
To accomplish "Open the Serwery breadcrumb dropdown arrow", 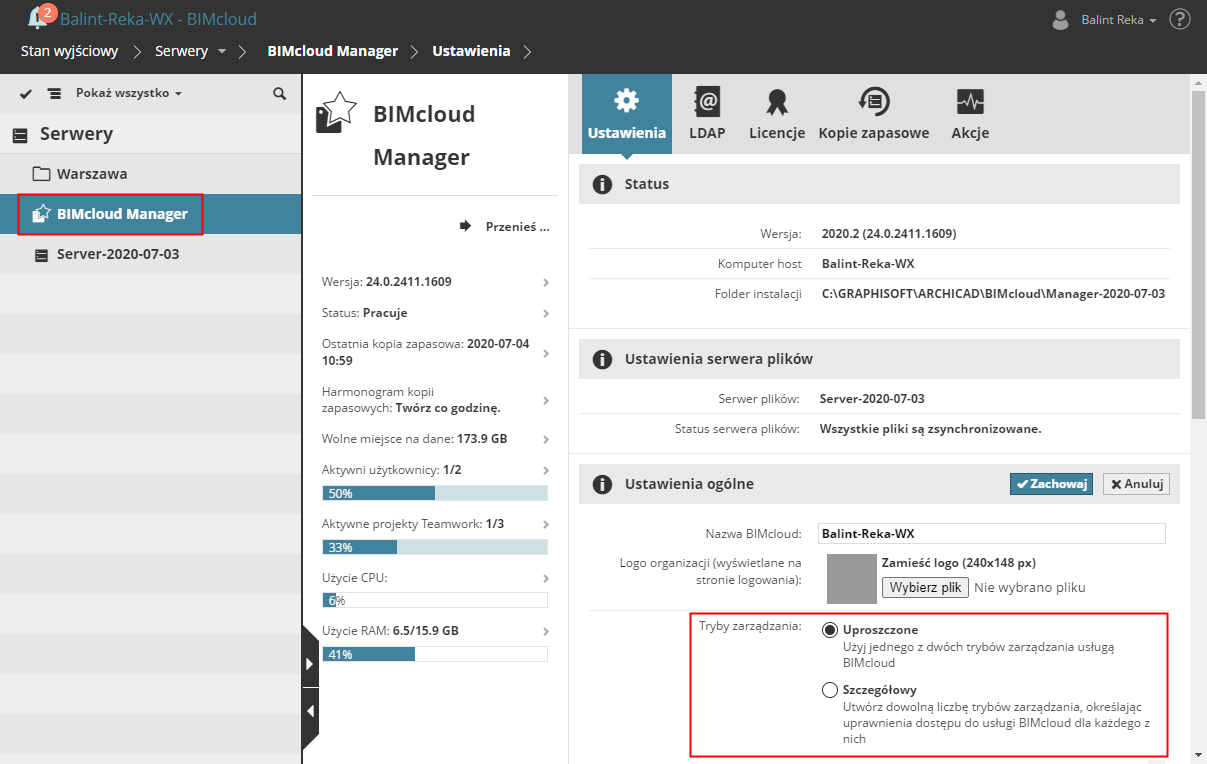I will tap(222, 51).
